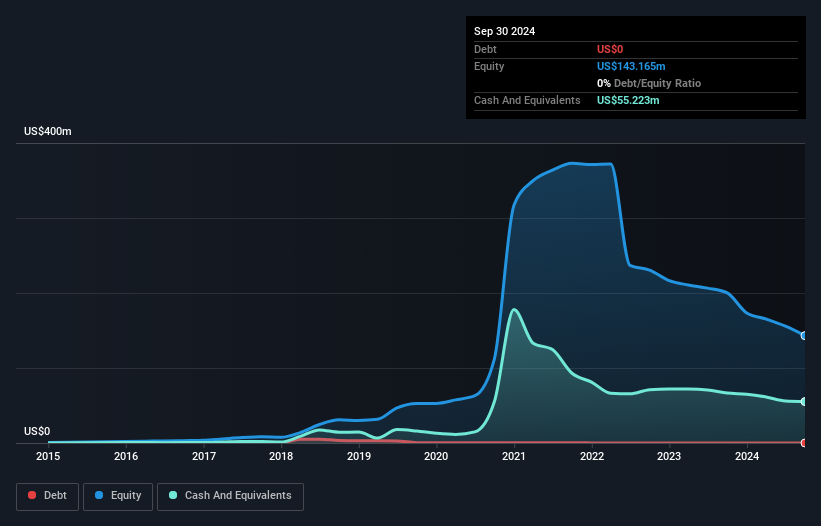Select the 2016 x-axis label
This screenshot has height=526, width=821.
coord(126,456)
